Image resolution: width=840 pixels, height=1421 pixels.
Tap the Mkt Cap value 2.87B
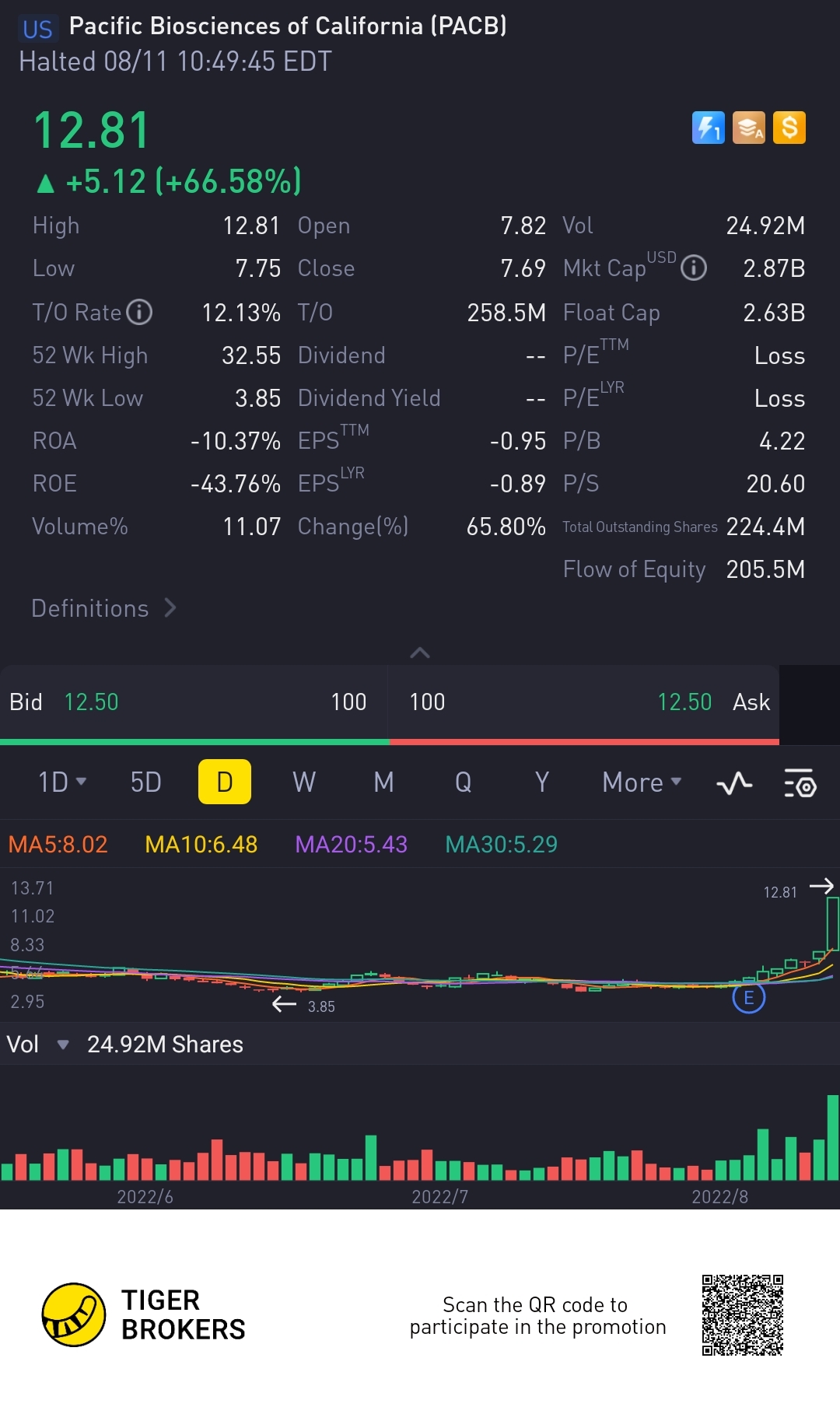[774, 268]
